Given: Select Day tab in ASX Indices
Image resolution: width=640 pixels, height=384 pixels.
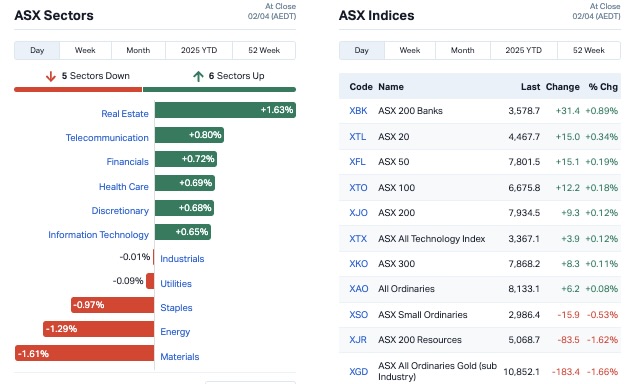Looking at the screenshot, I should [362, 51].
